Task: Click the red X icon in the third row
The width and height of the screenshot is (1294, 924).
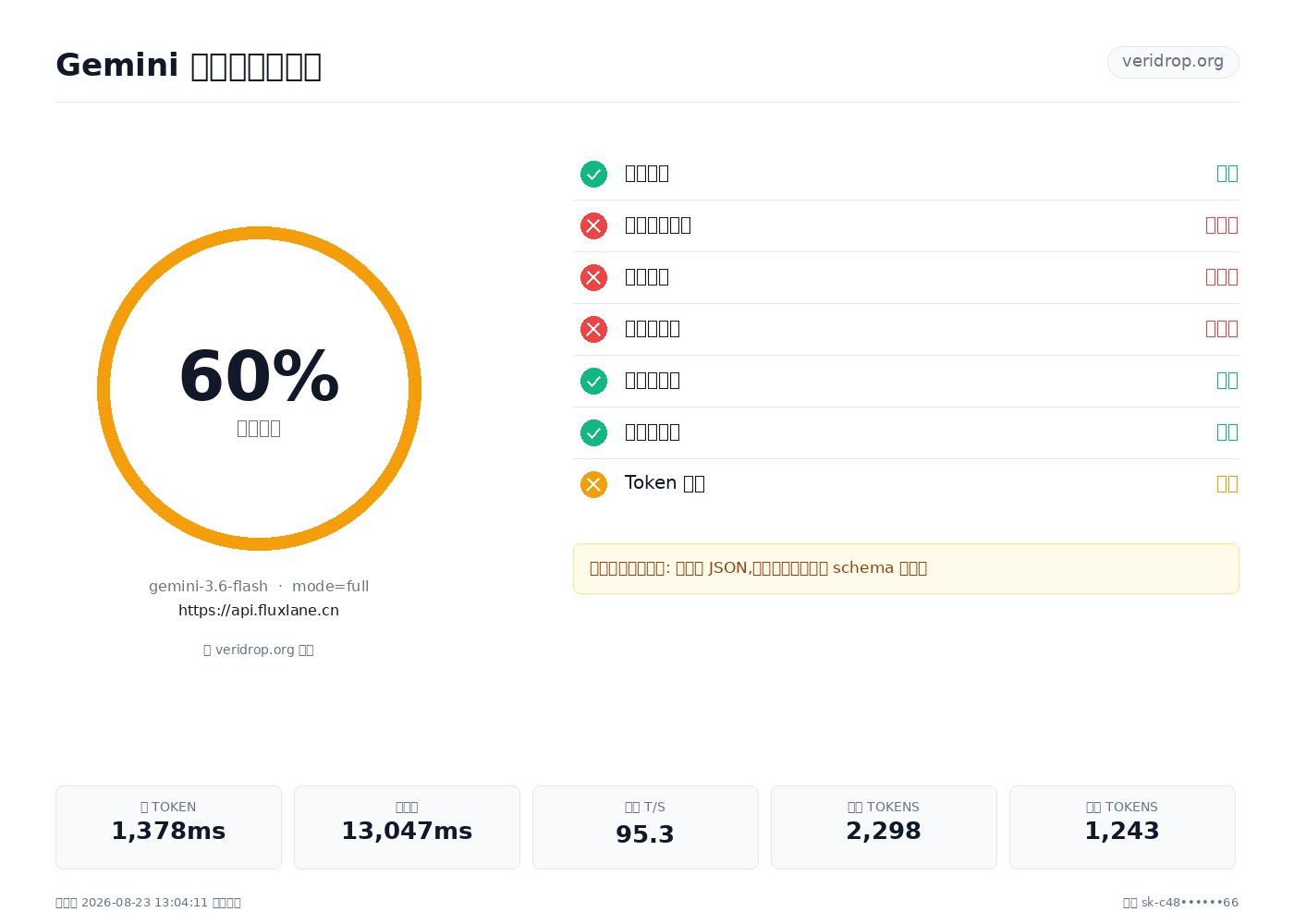Action: (593, 277)
